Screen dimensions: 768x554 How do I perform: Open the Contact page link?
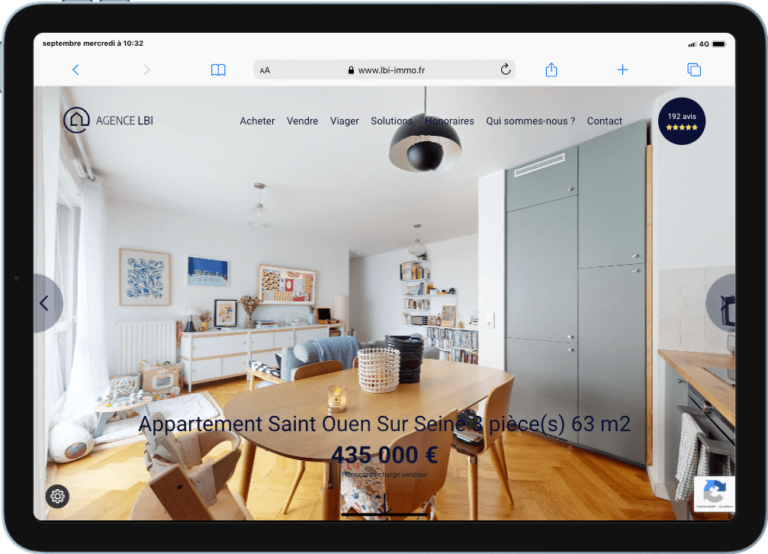point(604,121)
